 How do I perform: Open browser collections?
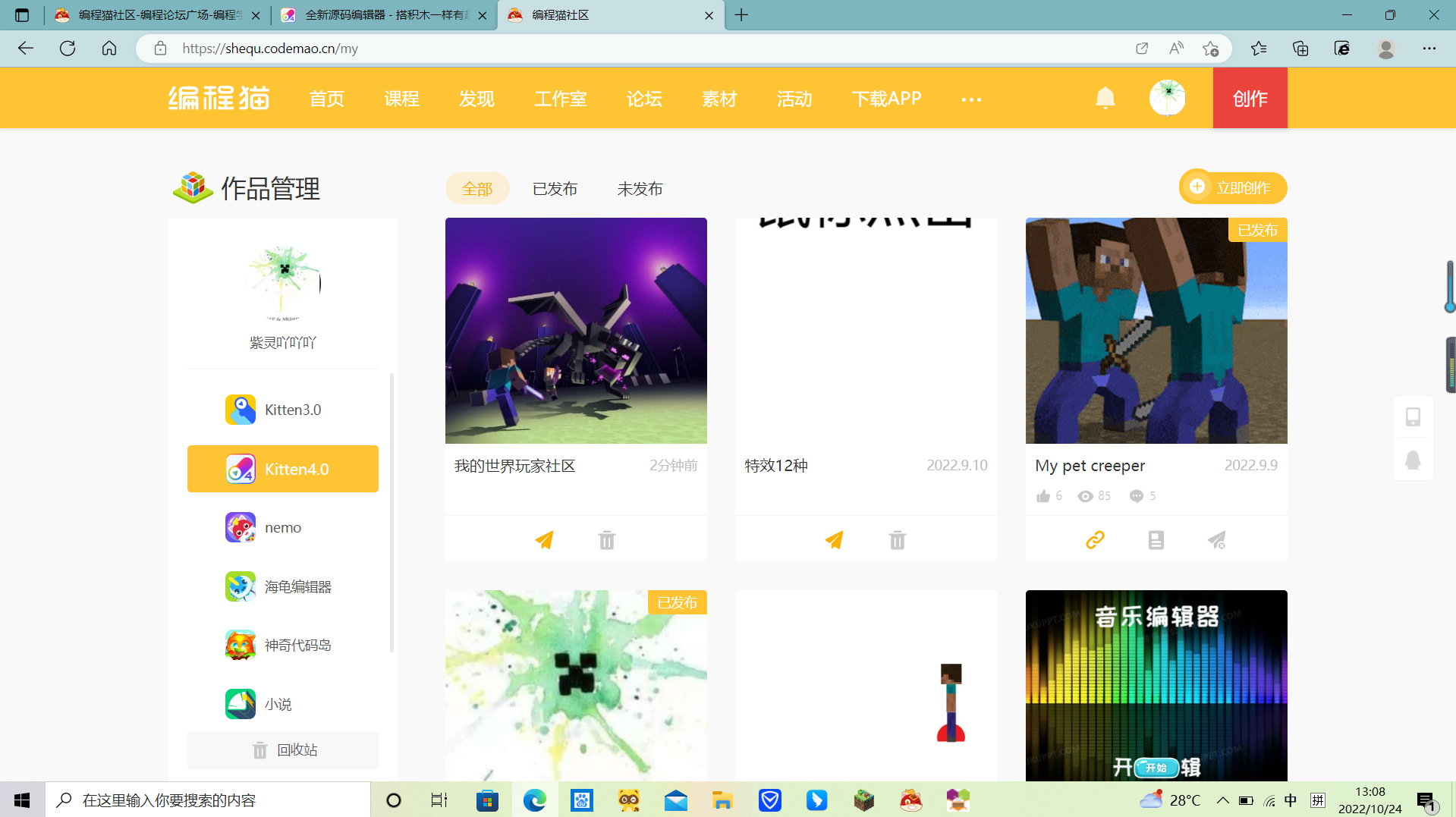(1300, 49)
